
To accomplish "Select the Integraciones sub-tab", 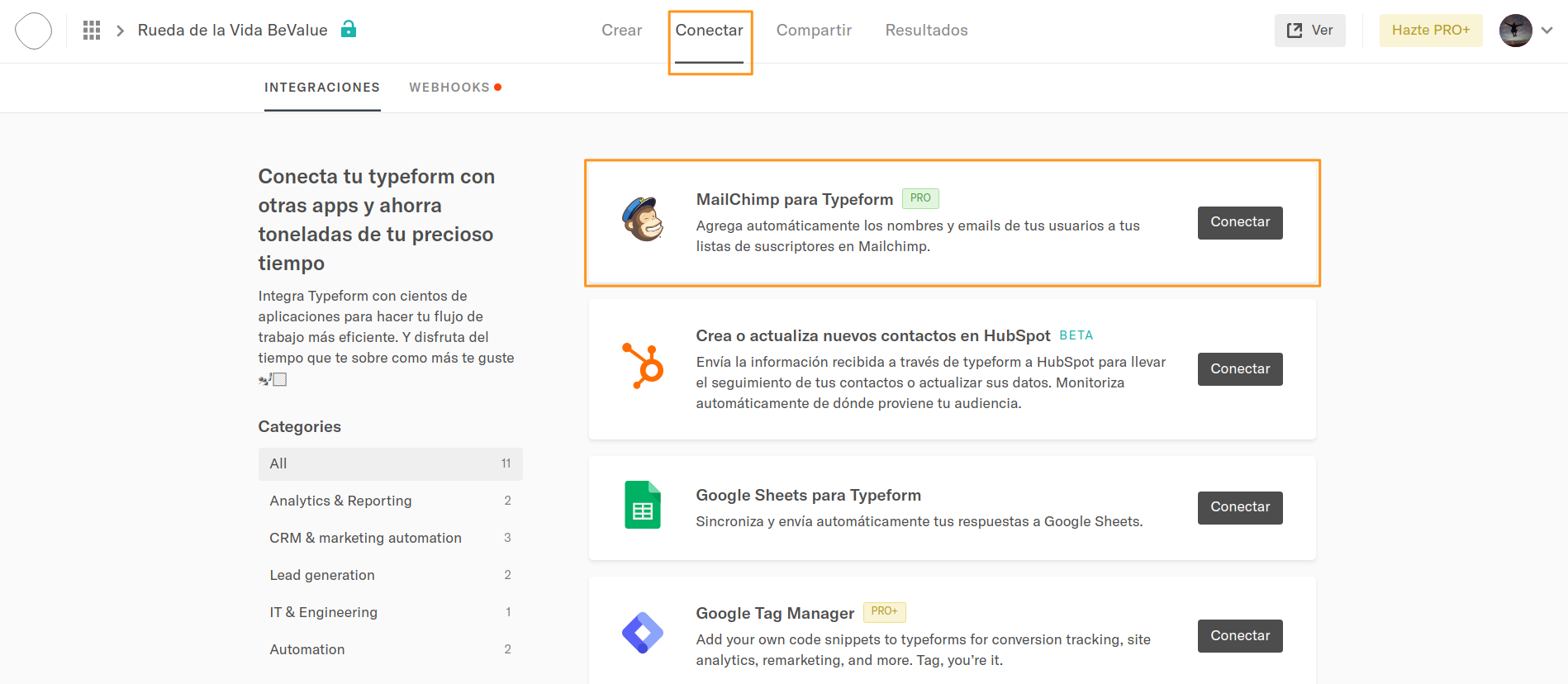I will pyautogui.click(x=322, y=88).
